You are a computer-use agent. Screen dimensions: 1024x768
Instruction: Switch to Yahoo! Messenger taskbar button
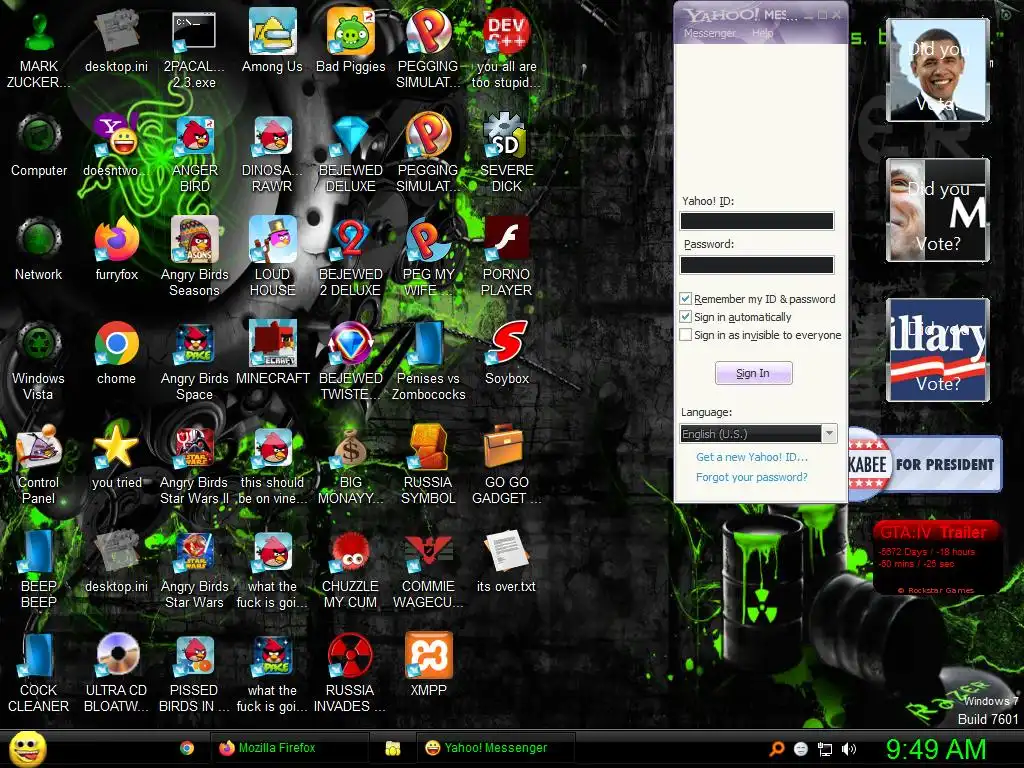click(495, 748)
